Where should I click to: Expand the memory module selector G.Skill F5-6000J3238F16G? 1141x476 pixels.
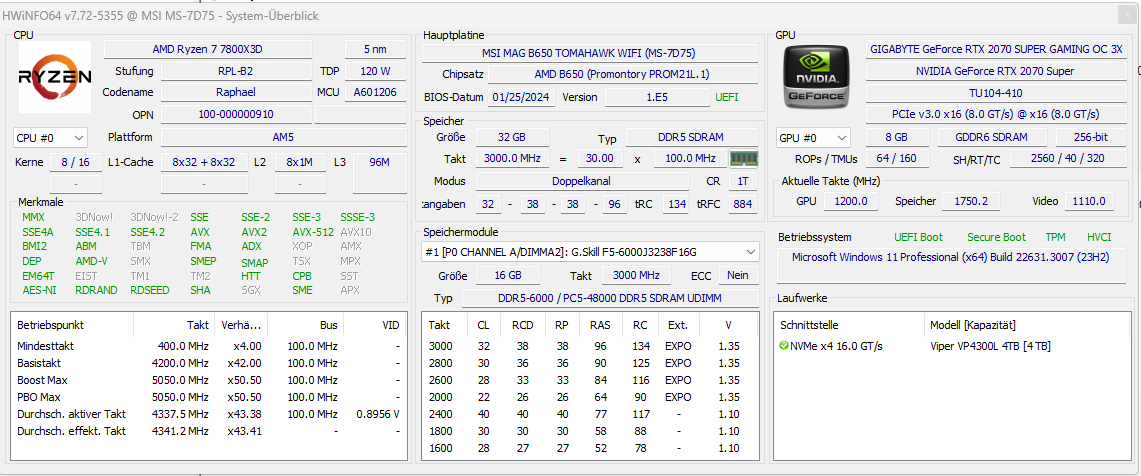[591, 252]
